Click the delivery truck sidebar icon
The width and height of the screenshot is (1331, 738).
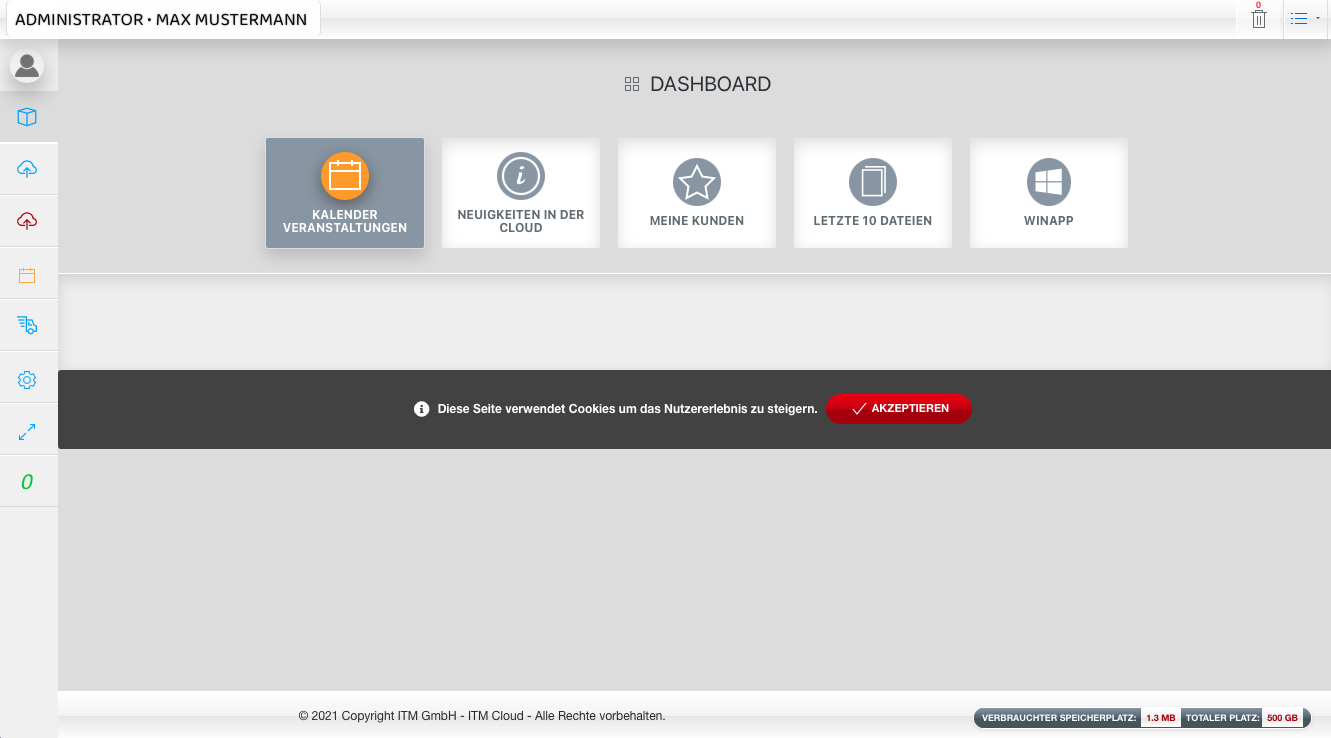pos(27,324)
